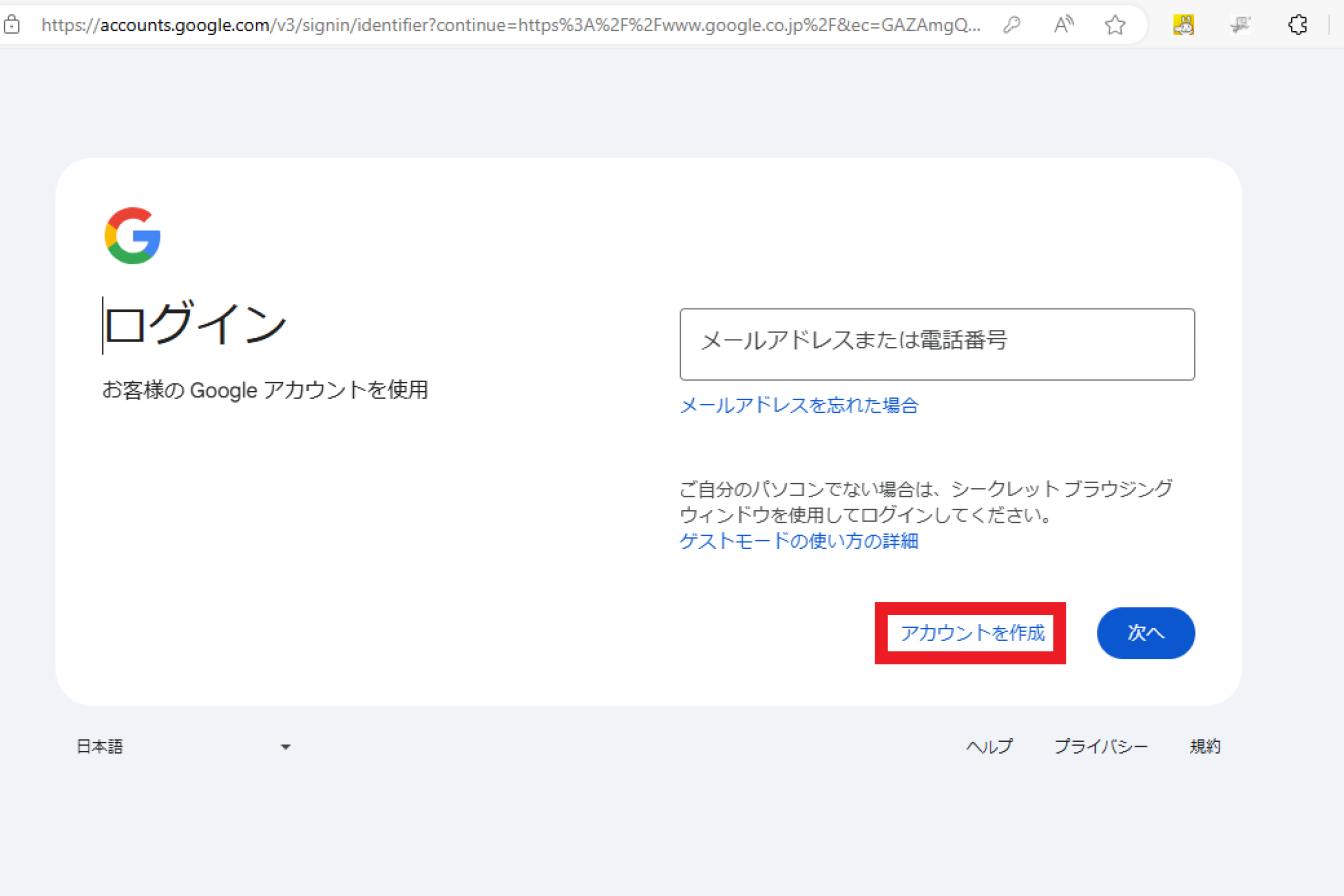Click the gray extension icon beside the rabbit
This screenshot has width=1344, height=896.
tap(1241, 25)
